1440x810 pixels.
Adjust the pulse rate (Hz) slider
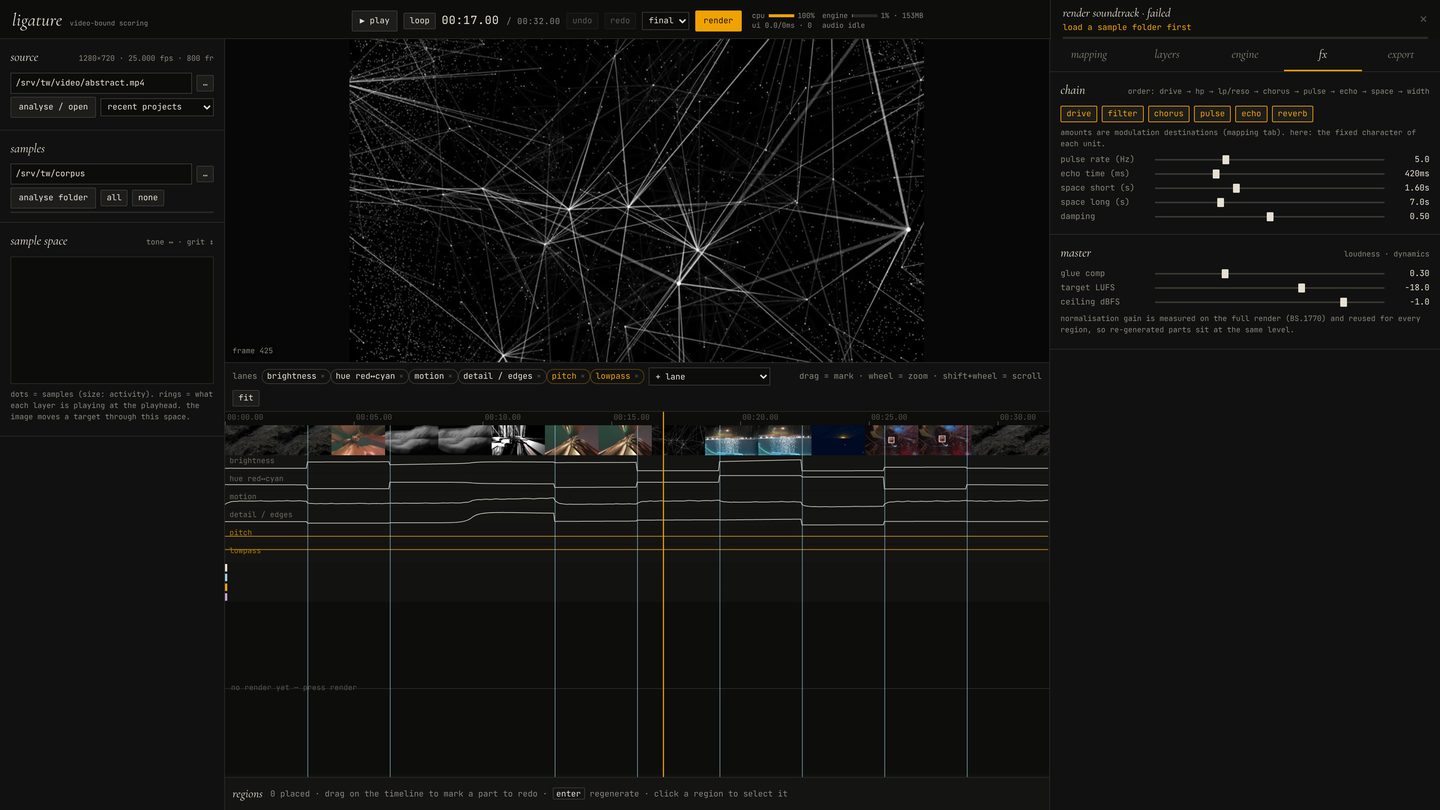(x=1270, y=160)
